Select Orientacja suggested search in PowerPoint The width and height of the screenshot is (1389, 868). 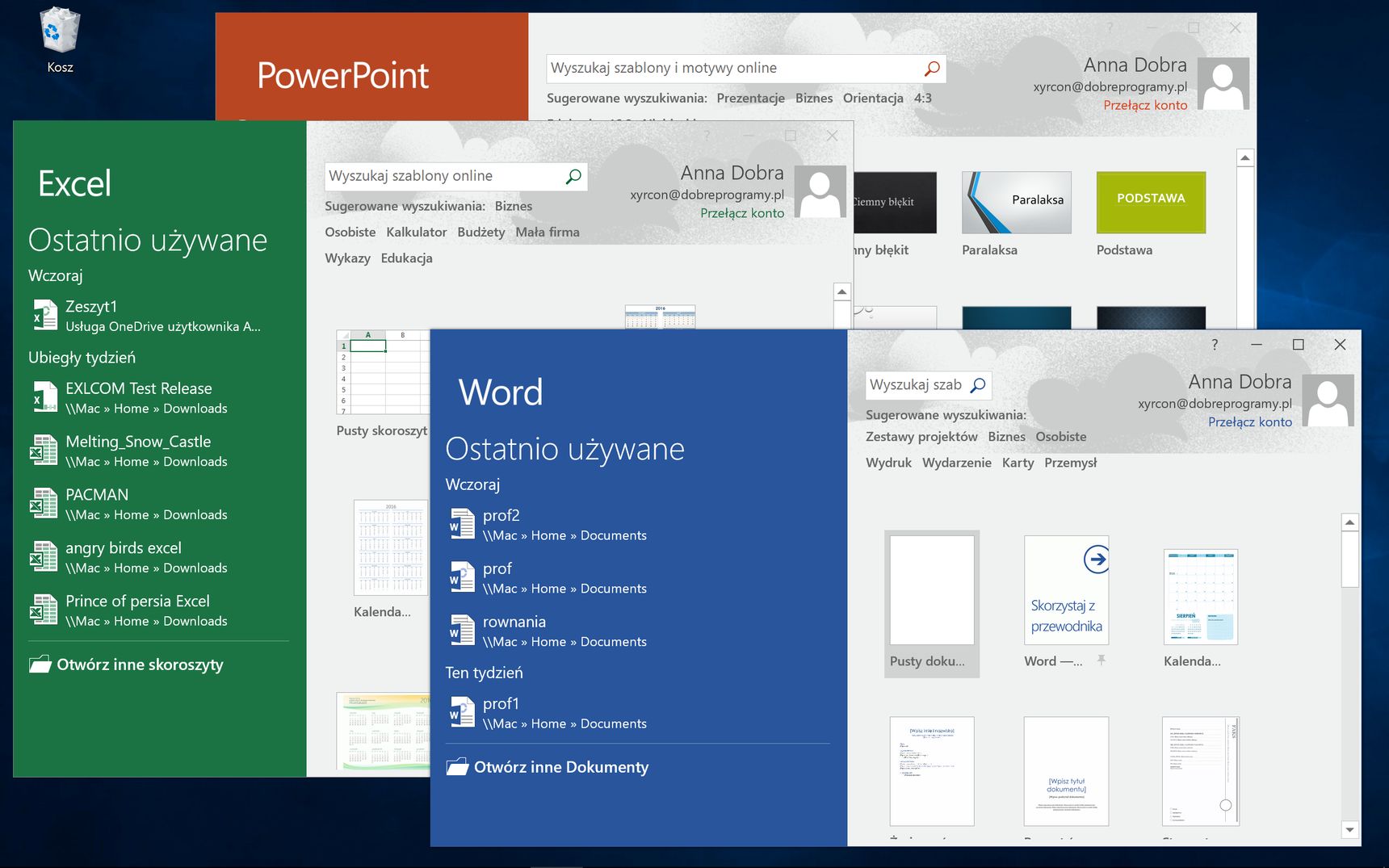tap(873, 98)
